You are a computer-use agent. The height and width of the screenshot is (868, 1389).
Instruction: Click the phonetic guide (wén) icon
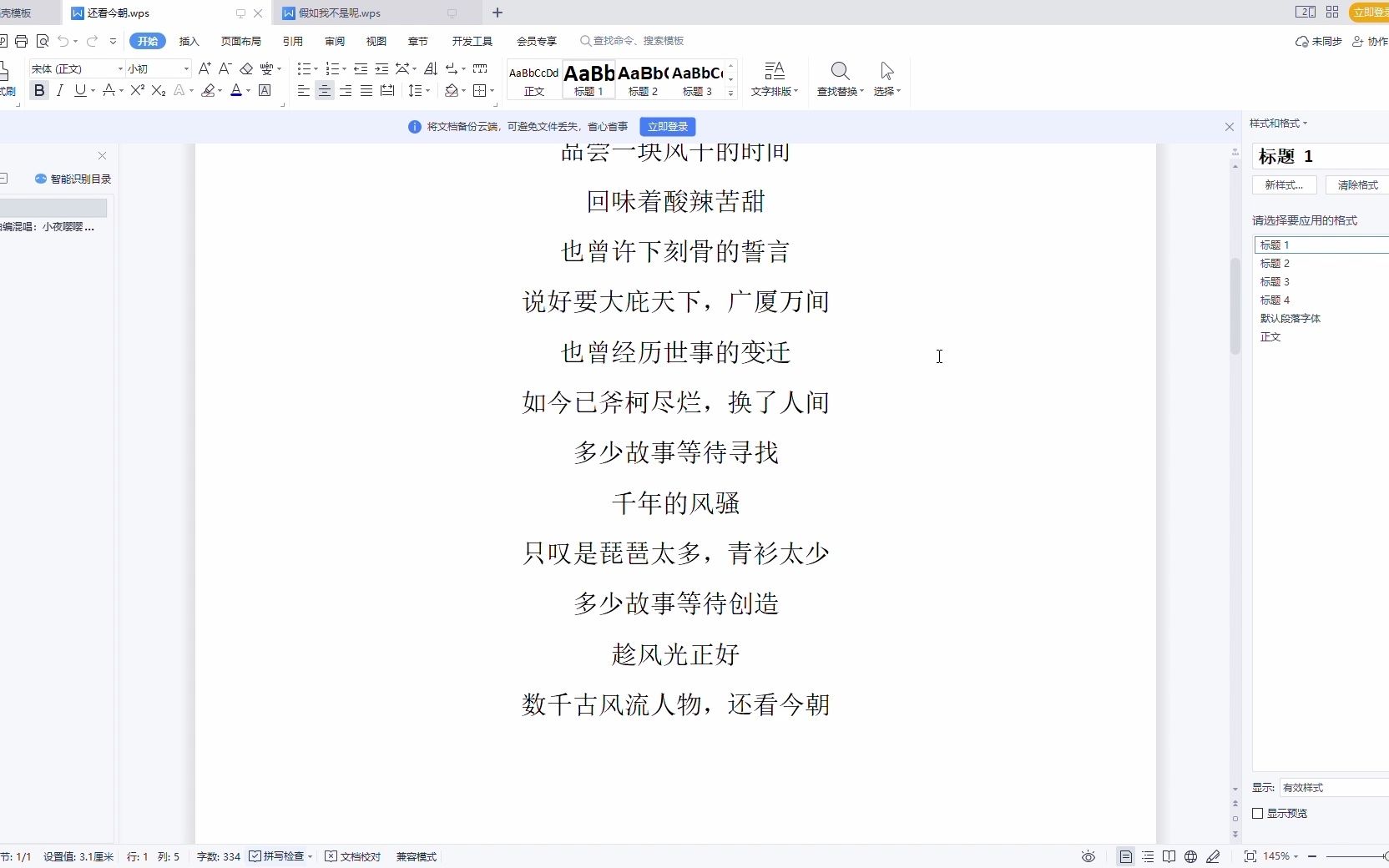(266, 68)
